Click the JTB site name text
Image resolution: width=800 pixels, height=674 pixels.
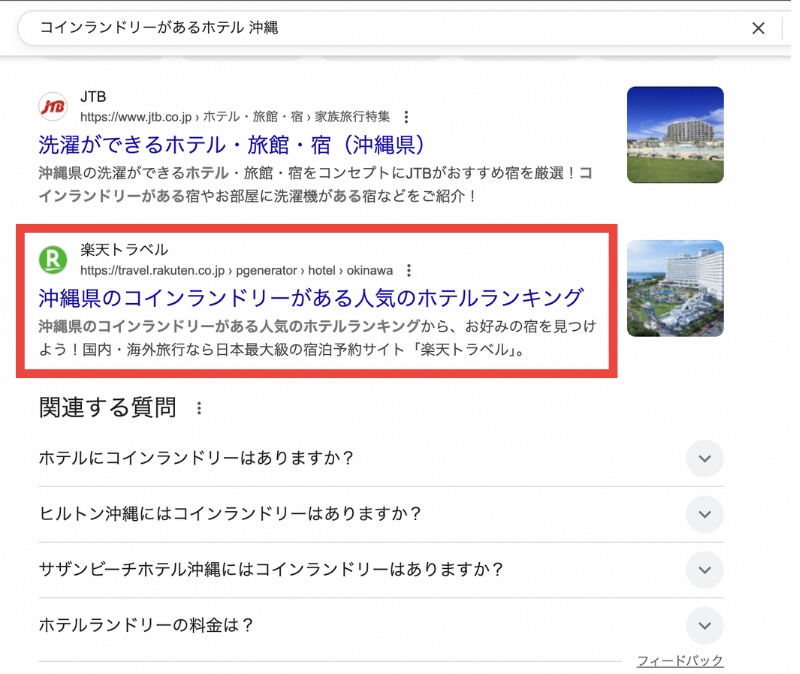tap(93, 97)
